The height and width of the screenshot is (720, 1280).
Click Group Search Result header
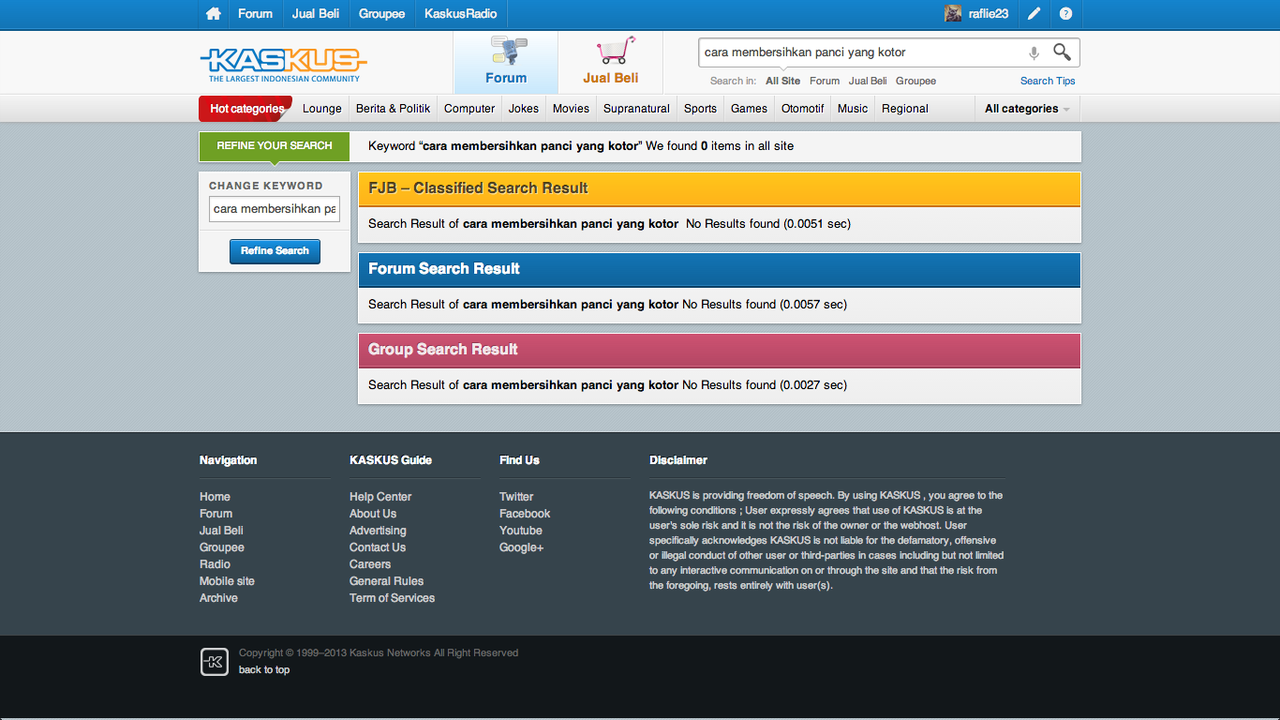point(720,350)
